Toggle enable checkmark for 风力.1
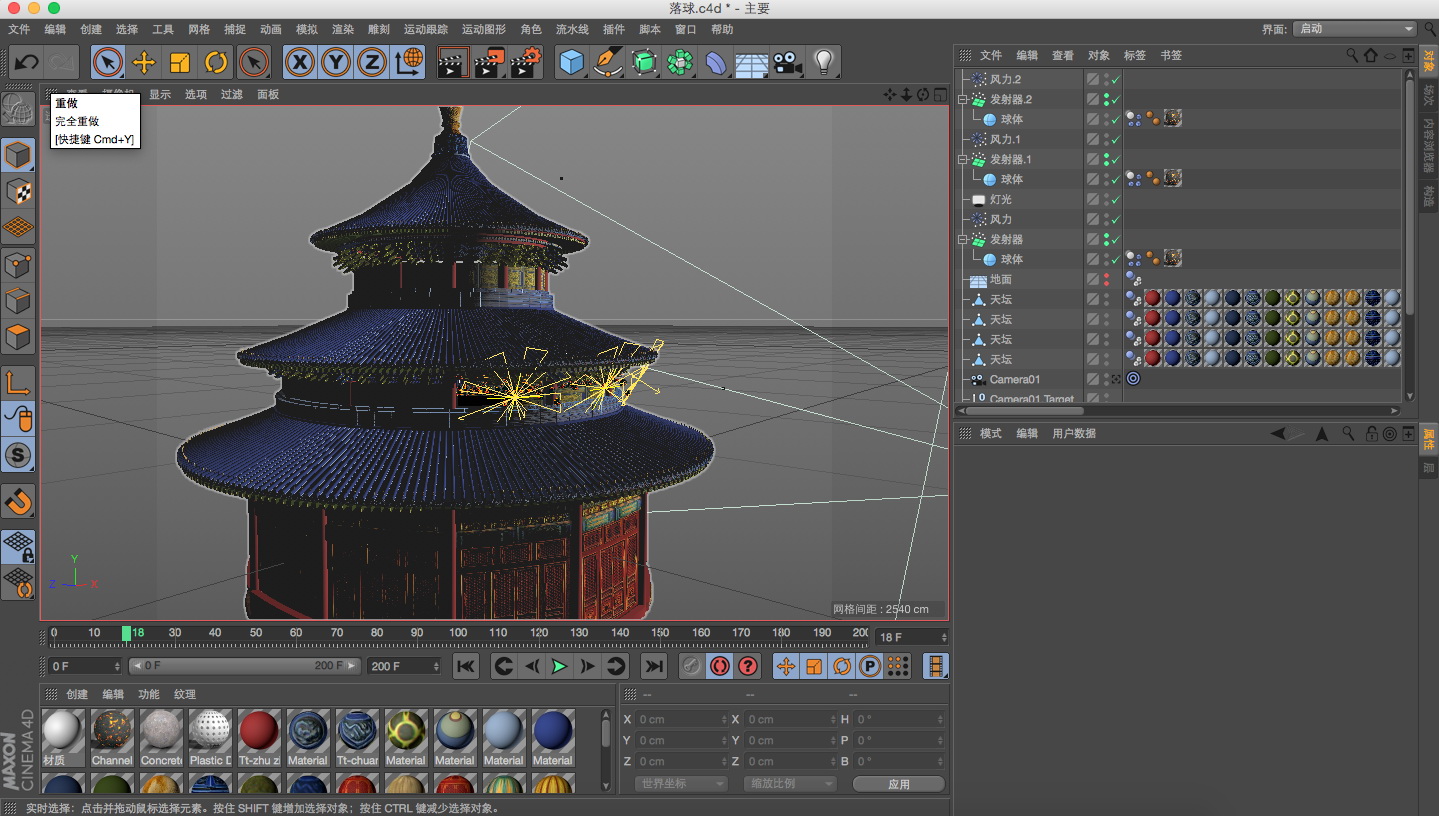1439x816 pixels. [x=1116, y=139]
